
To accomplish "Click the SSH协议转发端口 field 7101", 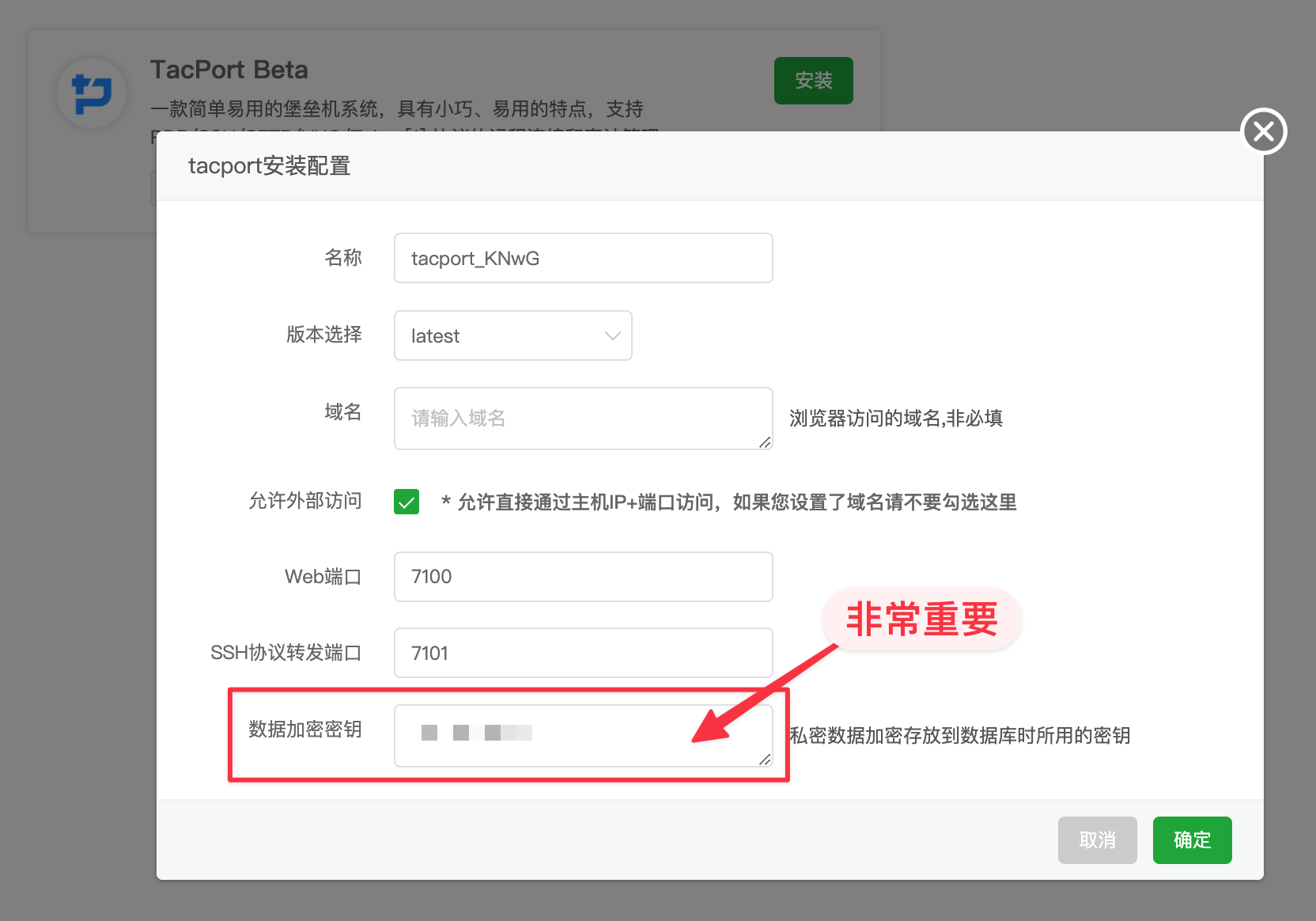I will point(584,653).
